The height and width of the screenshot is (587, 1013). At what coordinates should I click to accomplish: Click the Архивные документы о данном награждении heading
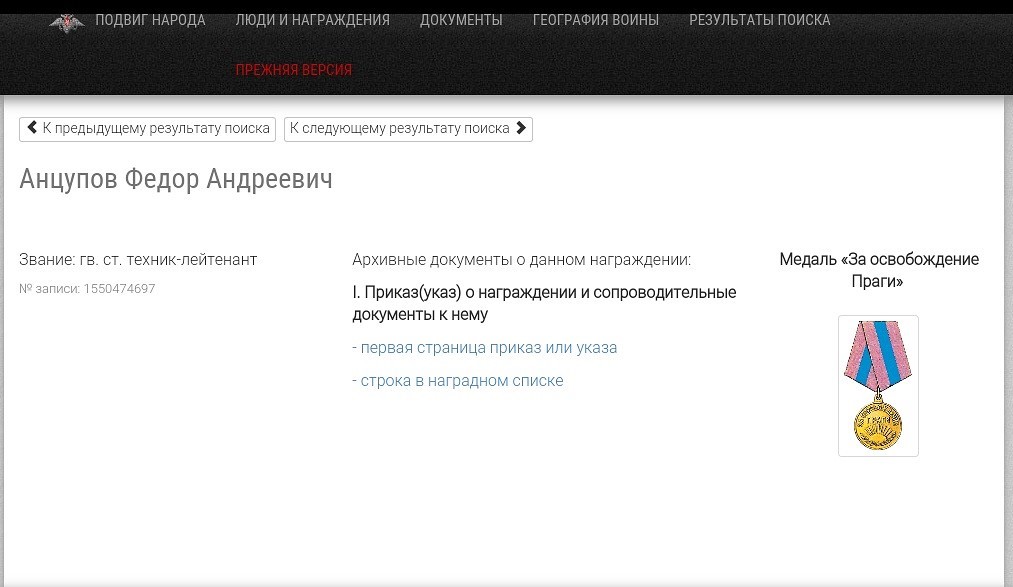click(521, 260)
